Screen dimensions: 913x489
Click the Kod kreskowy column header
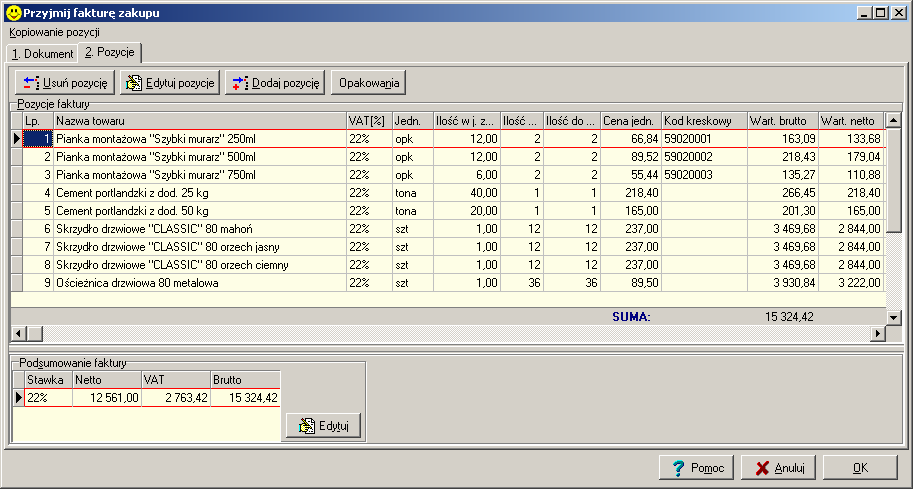point(705,121)
